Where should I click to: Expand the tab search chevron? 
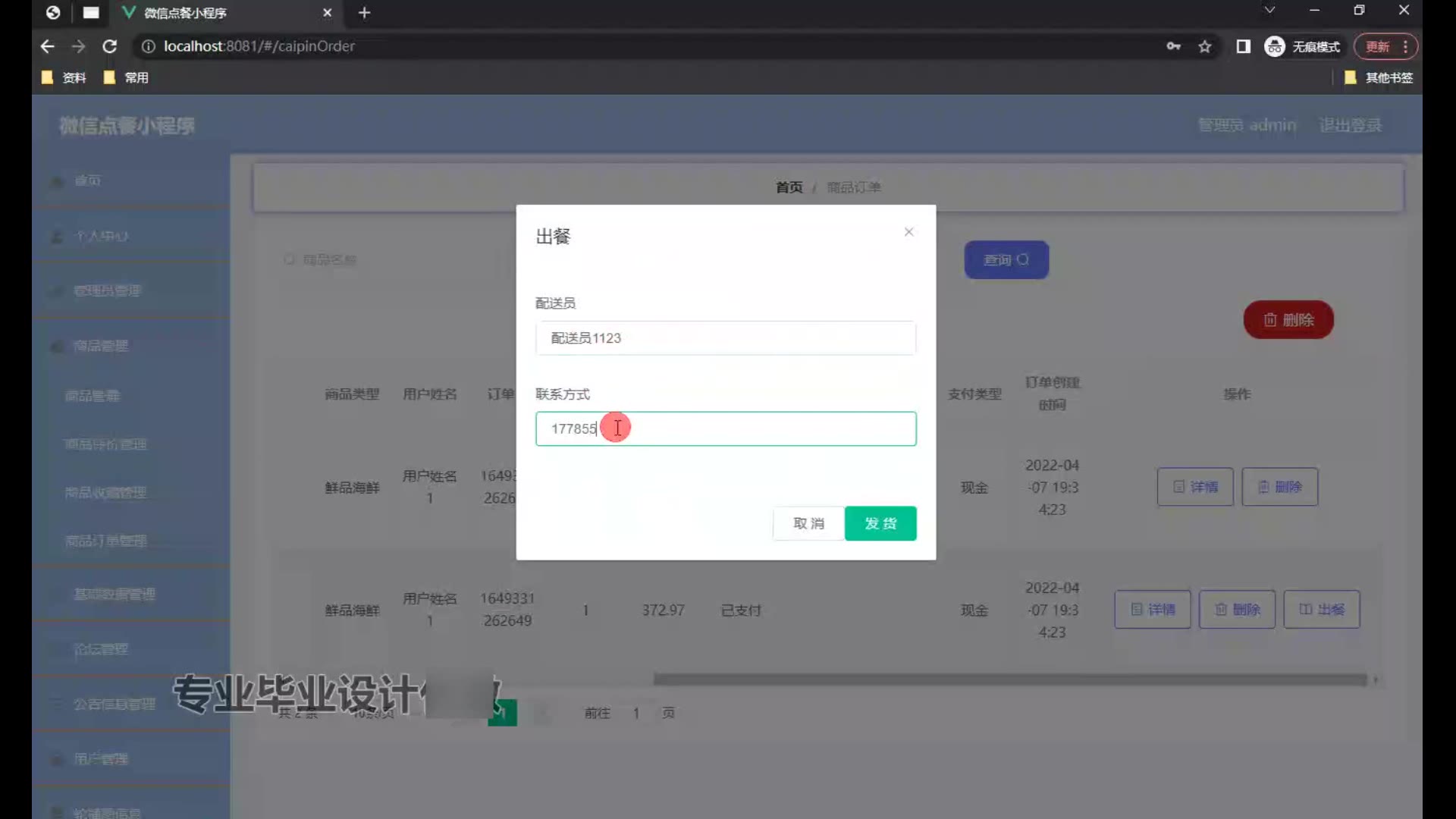point(1269,11)
